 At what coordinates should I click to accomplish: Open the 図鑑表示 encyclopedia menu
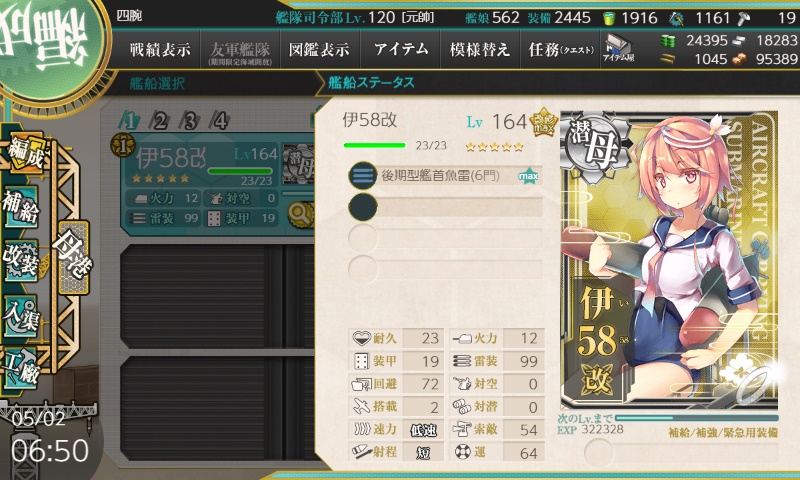click(319, 49)
